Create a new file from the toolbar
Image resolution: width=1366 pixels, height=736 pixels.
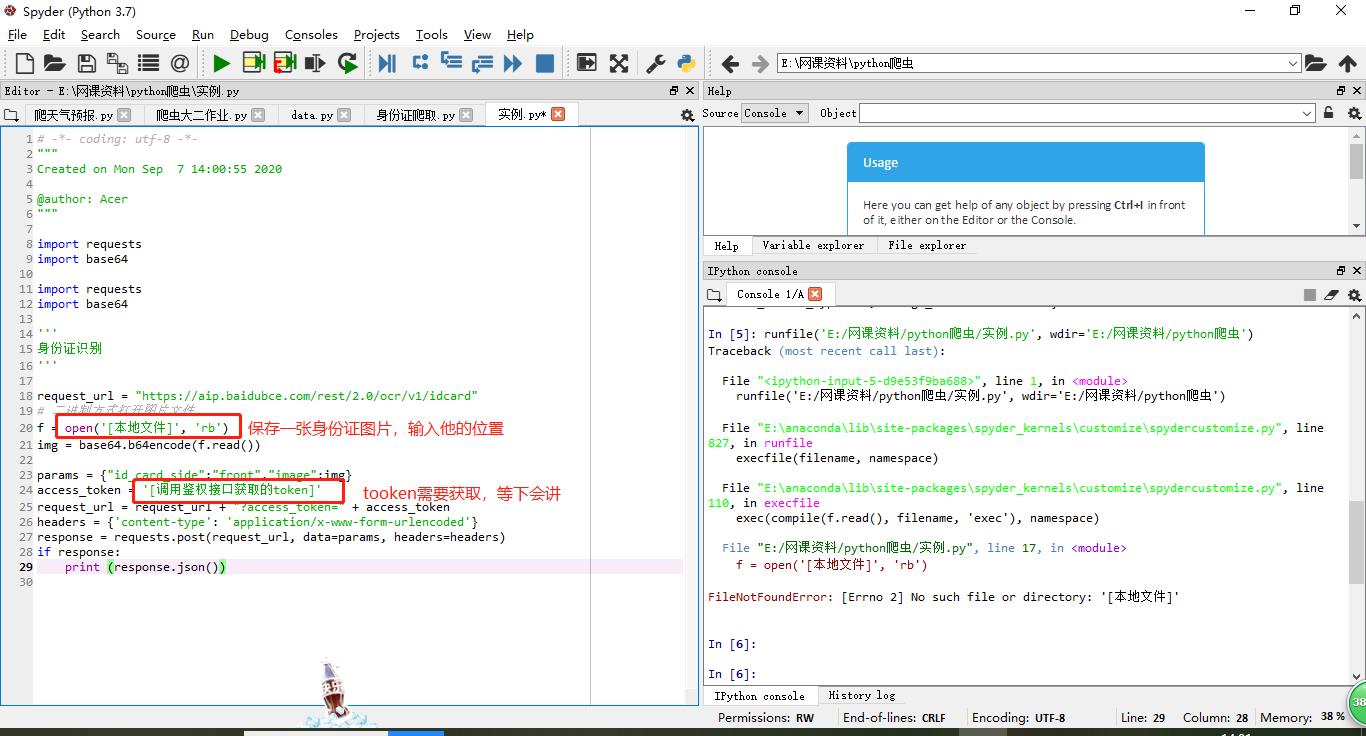click(x=24, y=63)
